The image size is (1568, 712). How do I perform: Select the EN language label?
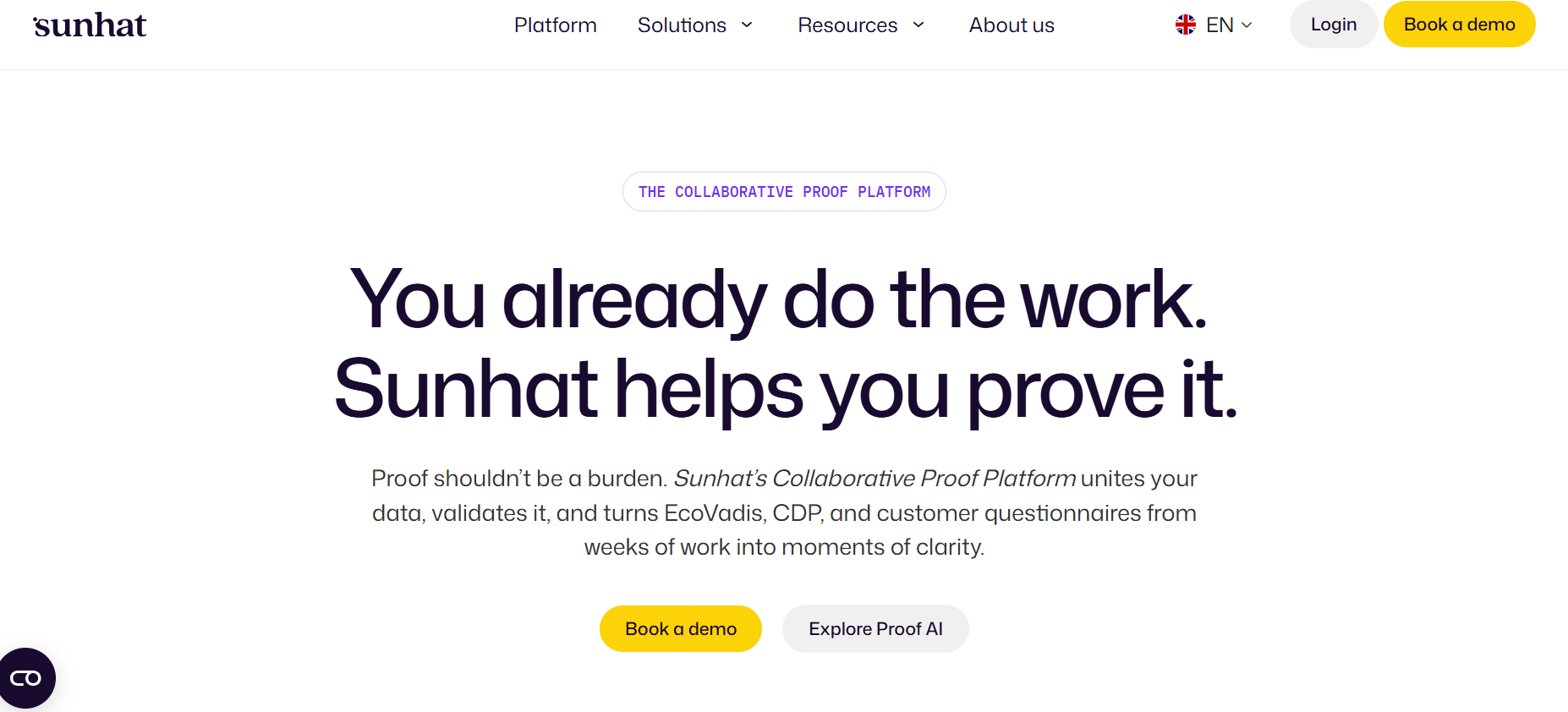(x=1220, y=25)
